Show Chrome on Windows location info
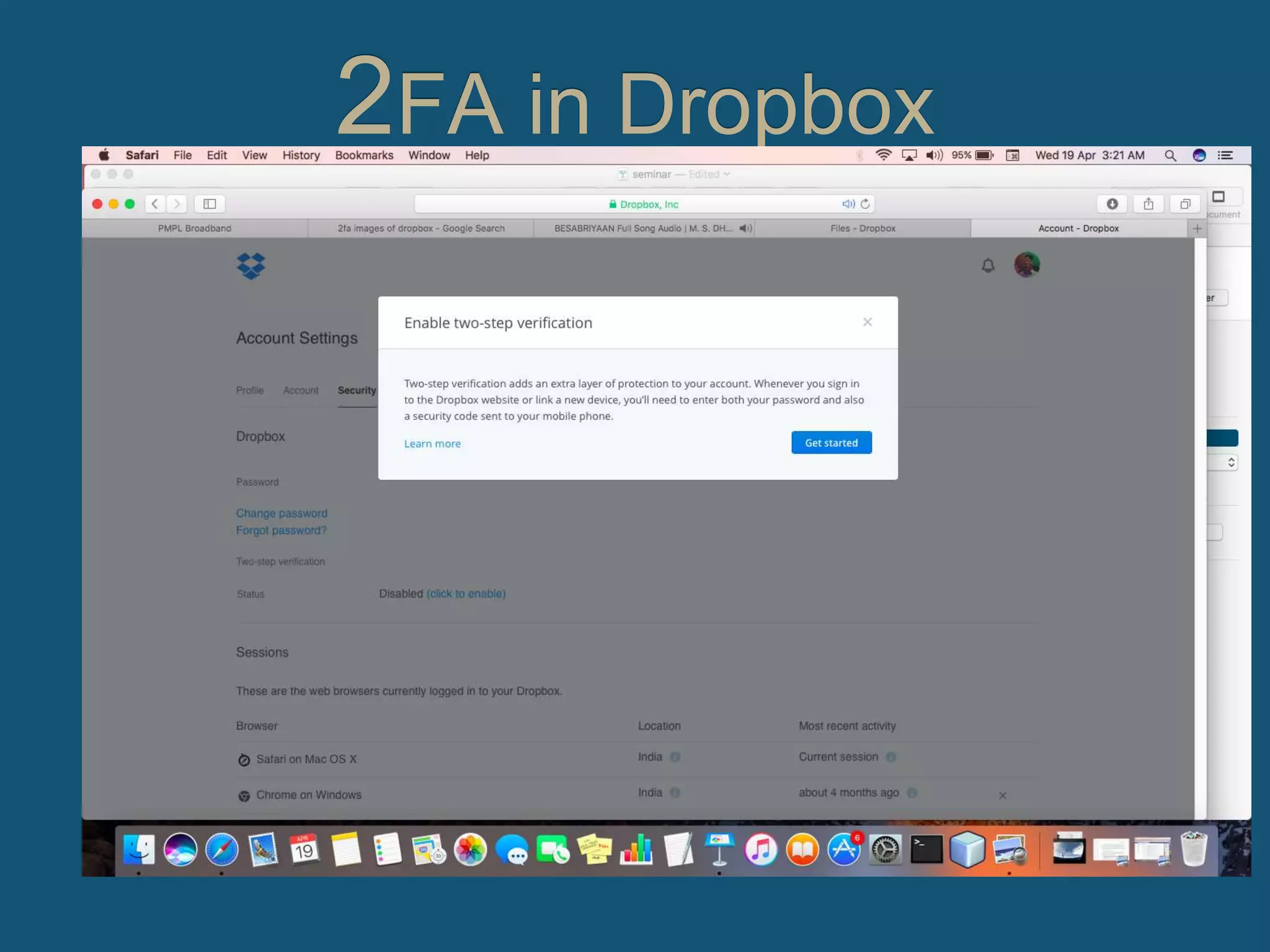1270x952 pixels. click(675, 793)
